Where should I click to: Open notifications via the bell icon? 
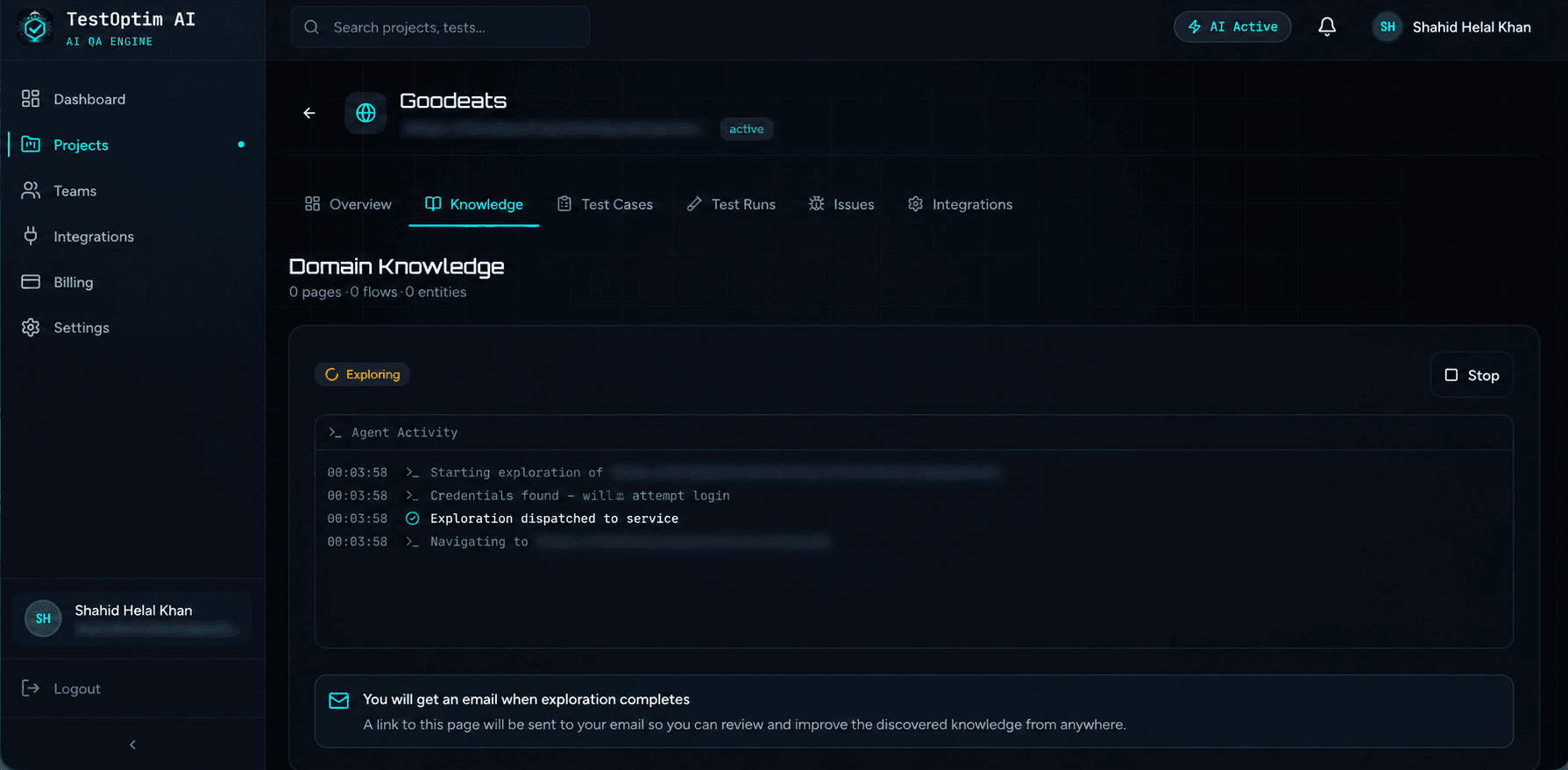pos(1327,26)
